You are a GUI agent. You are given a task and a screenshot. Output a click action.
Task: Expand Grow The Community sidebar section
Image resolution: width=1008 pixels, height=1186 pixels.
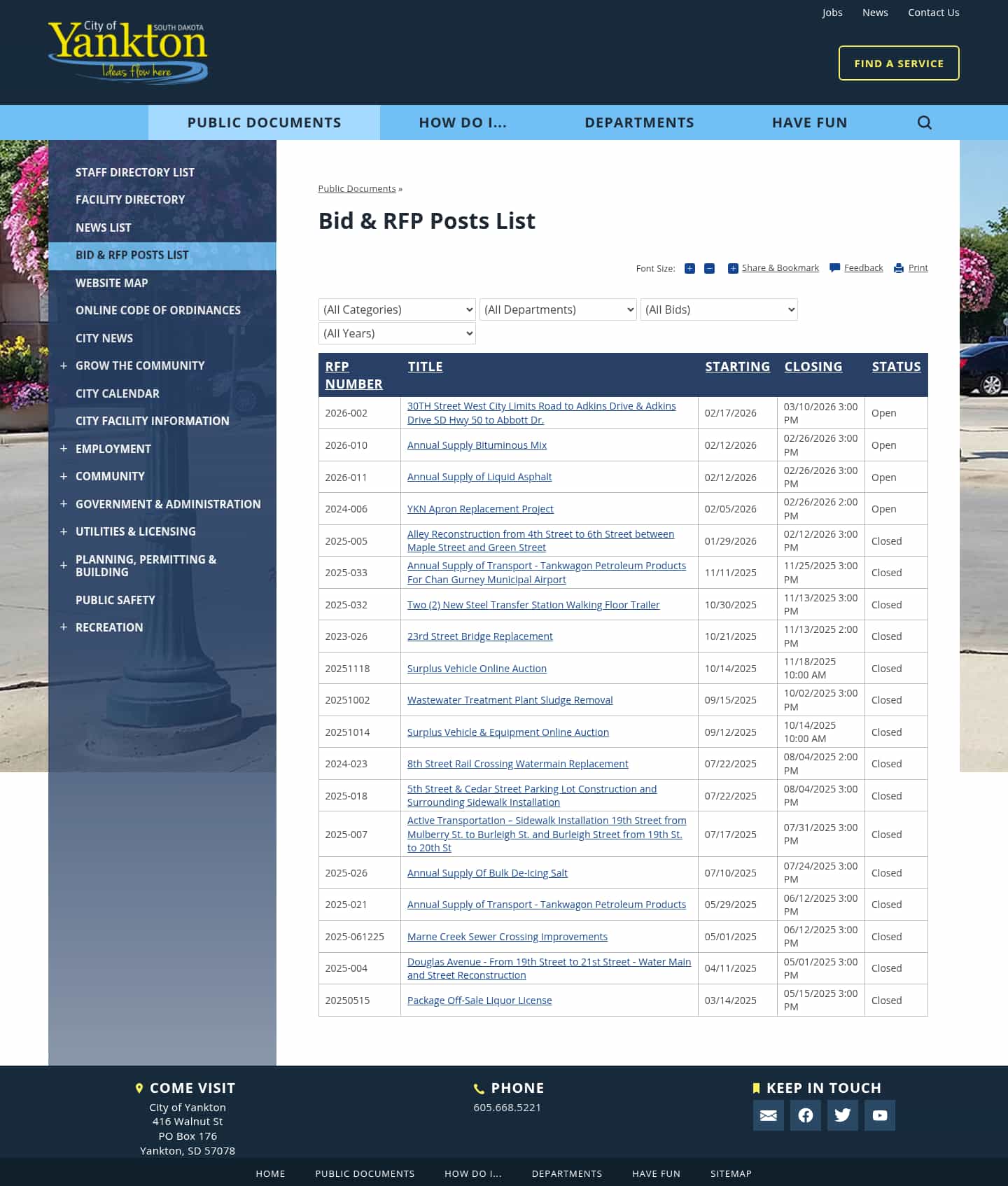click(x=64, y=365)
